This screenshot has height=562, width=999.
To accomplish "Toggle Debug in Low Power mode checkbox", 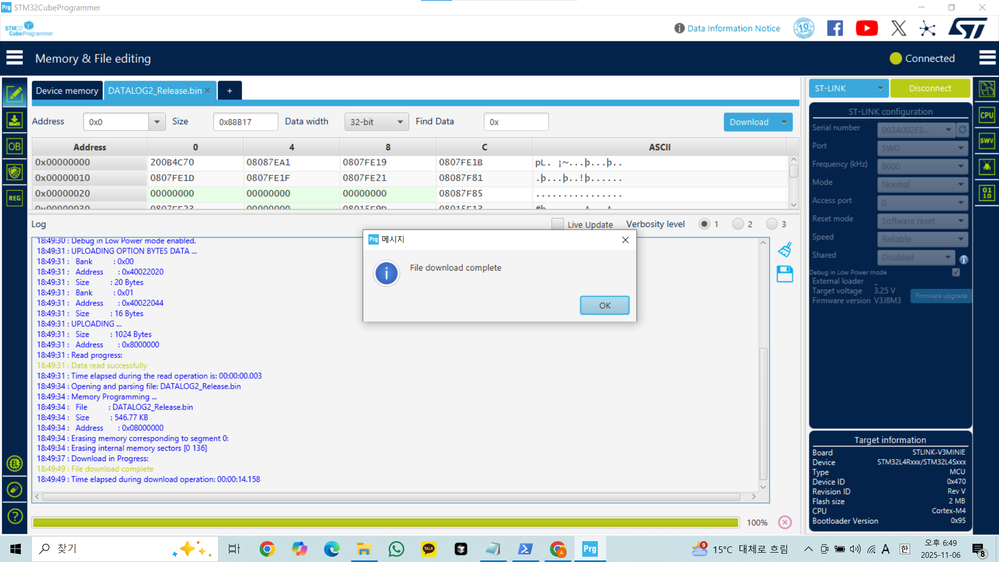I will click(956, 272).
